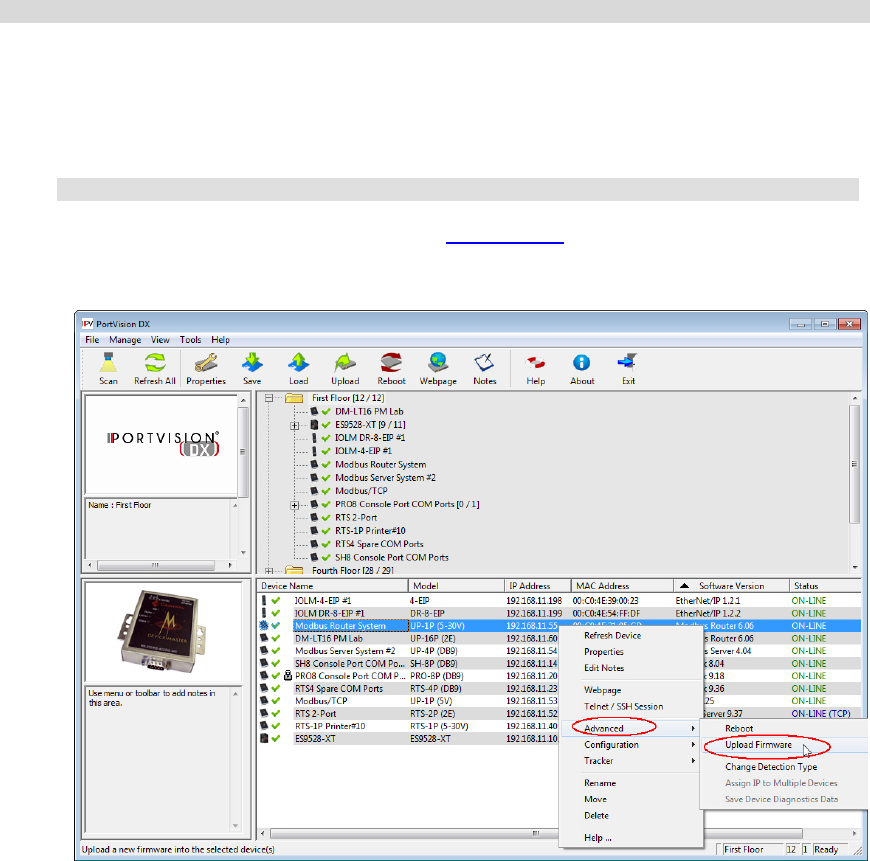
Task: Select SH8 Console Port COM Ports in tree
Action: pos(392,558)
